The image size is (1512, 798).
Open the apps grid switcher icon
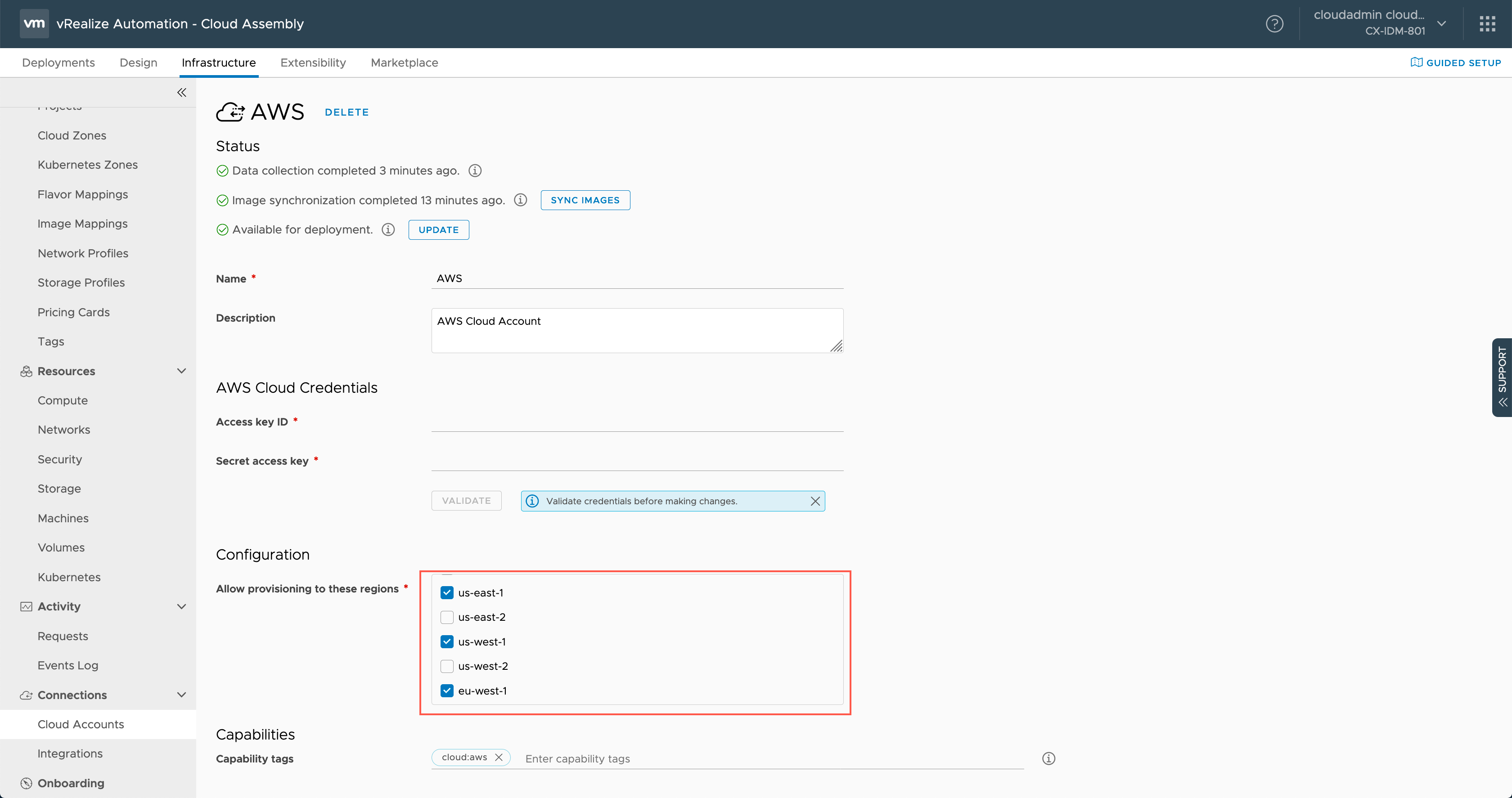(1487, 24)
